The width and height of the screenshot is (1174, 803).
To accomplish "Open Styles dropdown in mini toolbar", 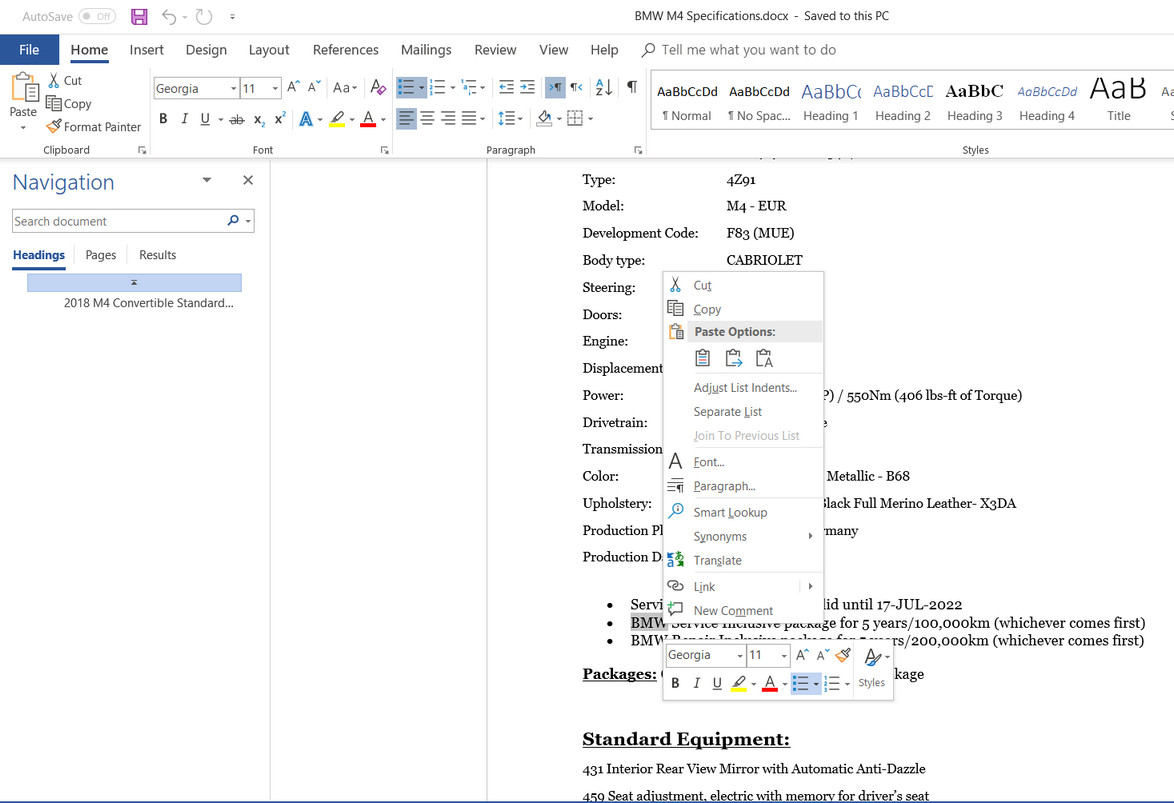I will pyautogui.click(x=872, y=667).
